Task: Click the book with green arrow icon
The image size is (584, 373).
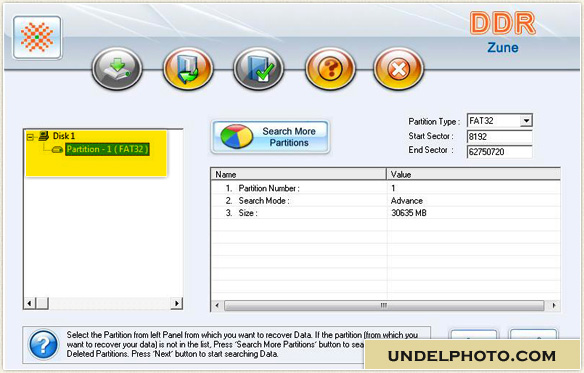Action: [x=188, y=69]
